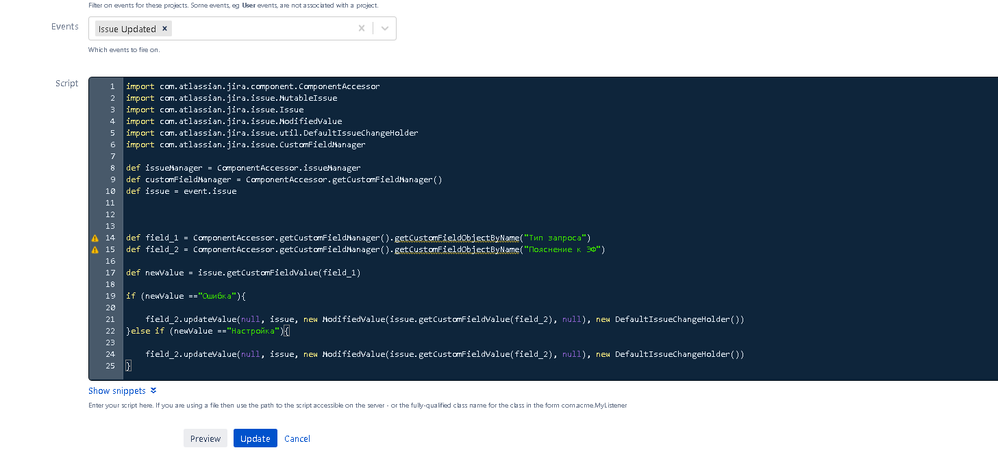Clear all selected events

point(361,29)
